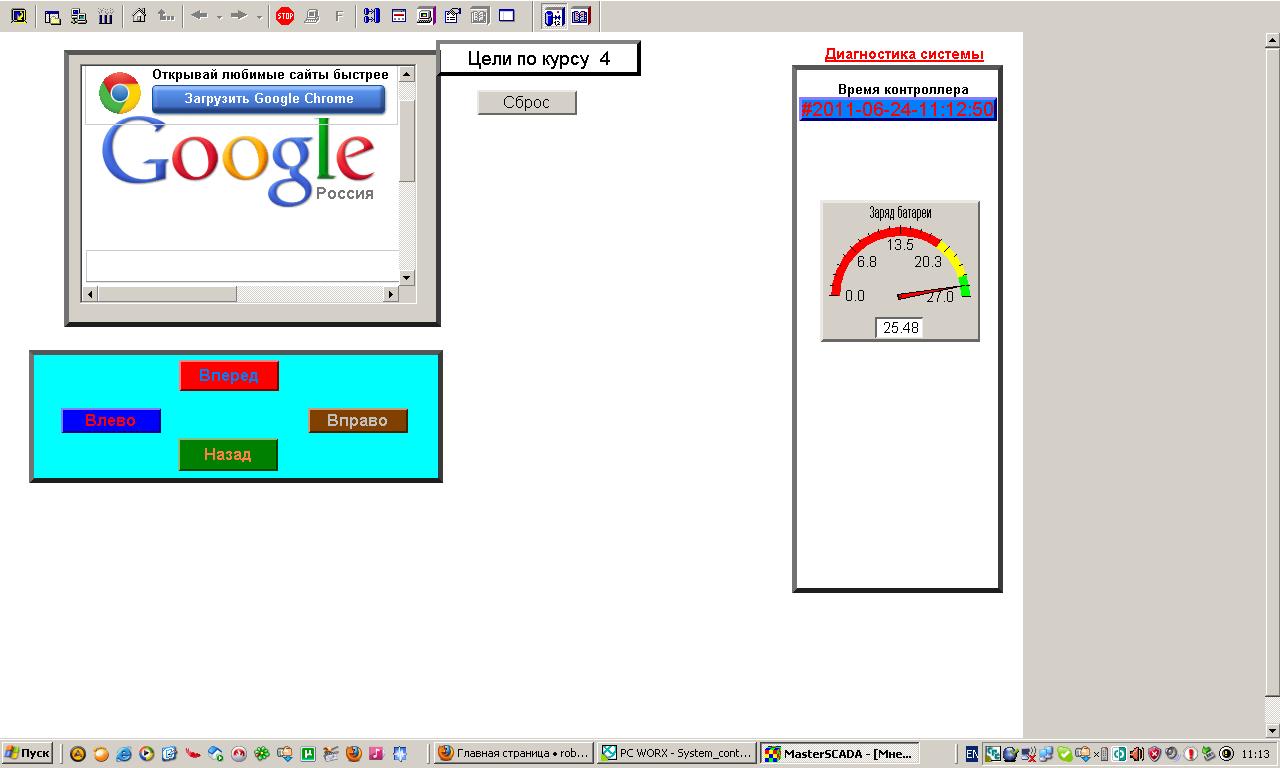
Task: Click the blue Влево button
Action: tap(111, 421)
